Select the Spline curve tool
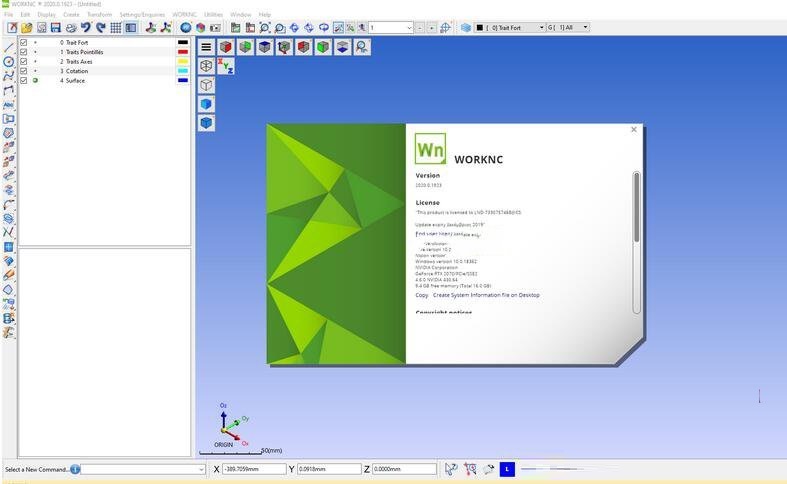The width and height of the screenshot is (787, 484). pos(9,76)
